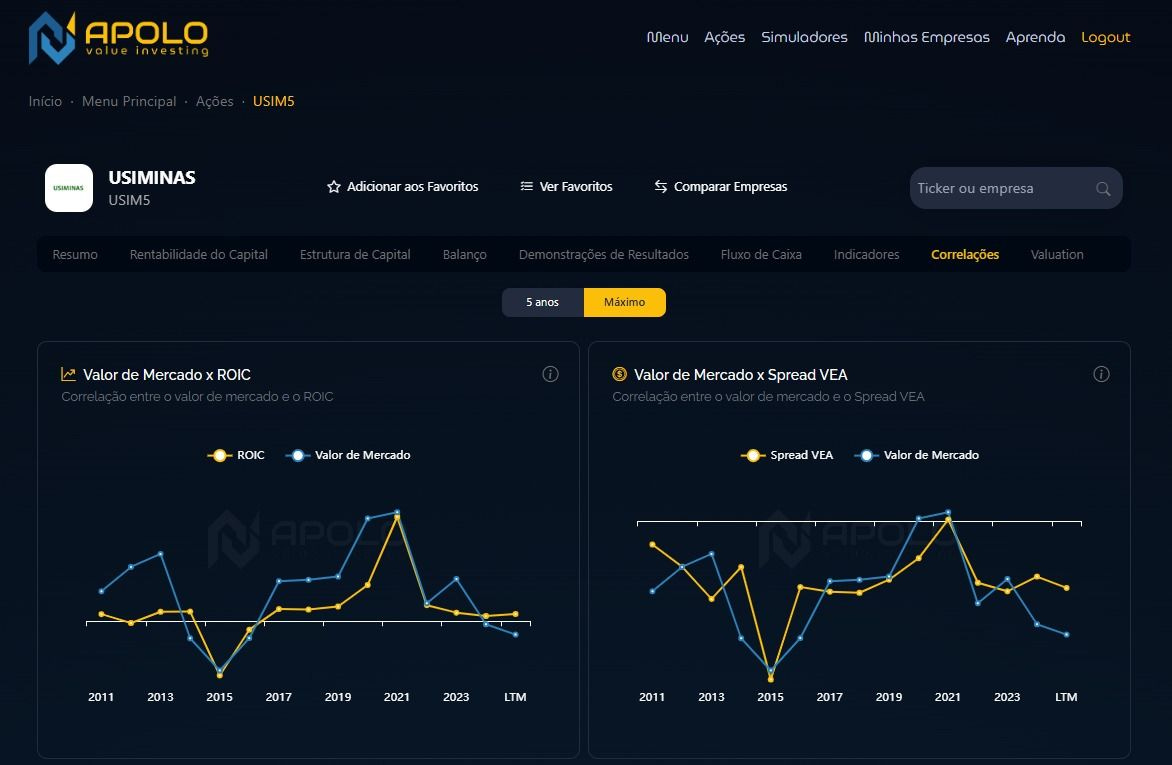
Task: Open info icon on Valor de Mercado x Spread VEA card
Action: 1101,374
